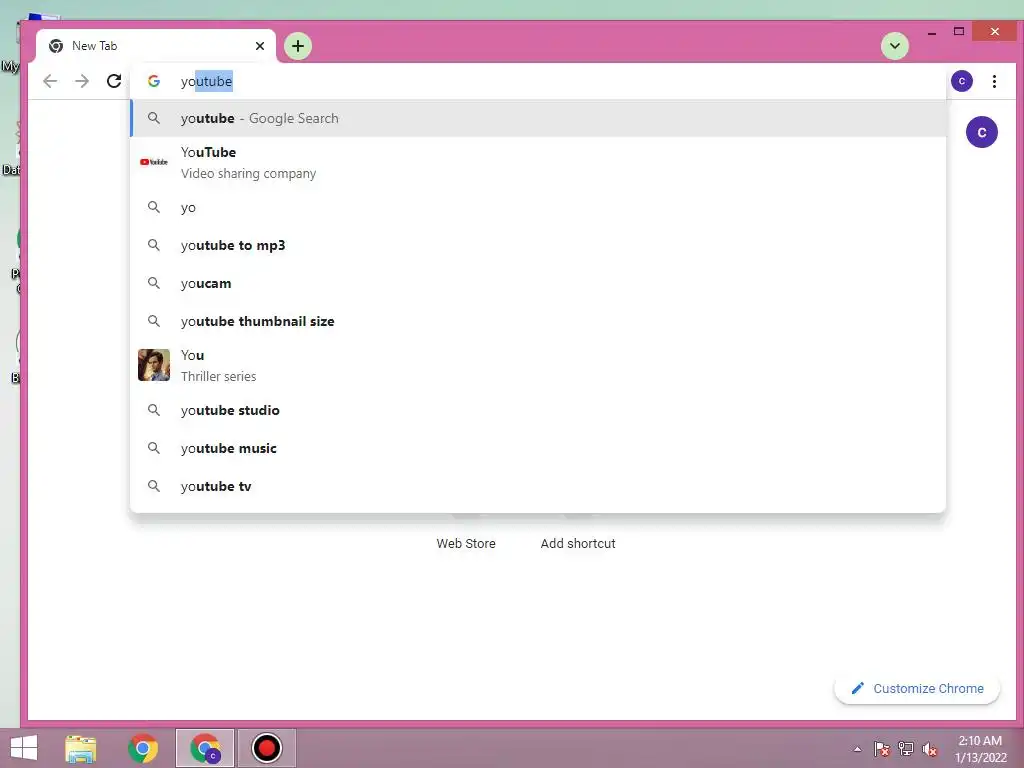
Task: Select 'youtube music' suggestion
Action: click(x=537, y=448)
